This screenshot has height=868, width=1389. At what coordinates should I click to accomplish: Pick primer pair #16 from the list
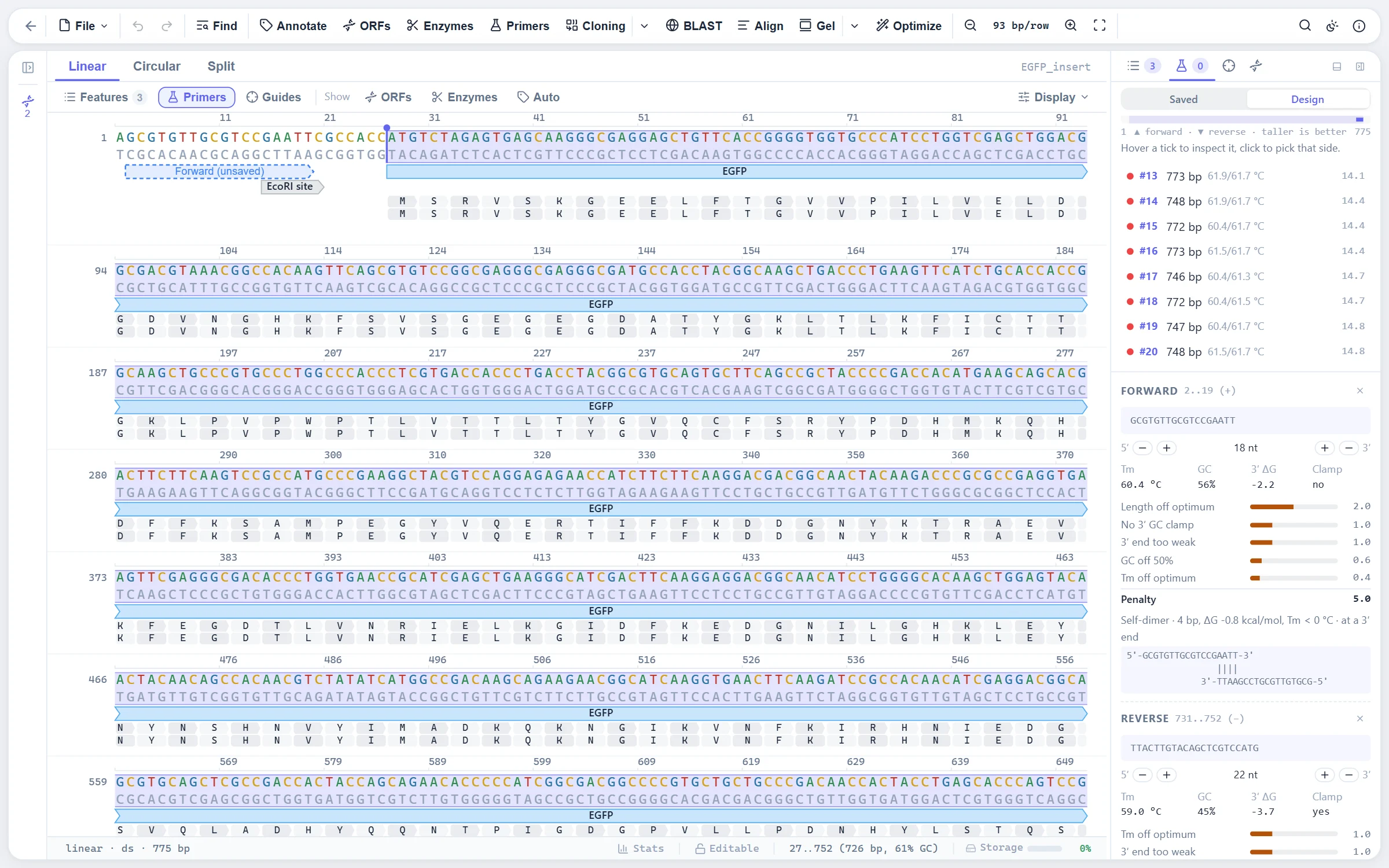(1245, 251)
